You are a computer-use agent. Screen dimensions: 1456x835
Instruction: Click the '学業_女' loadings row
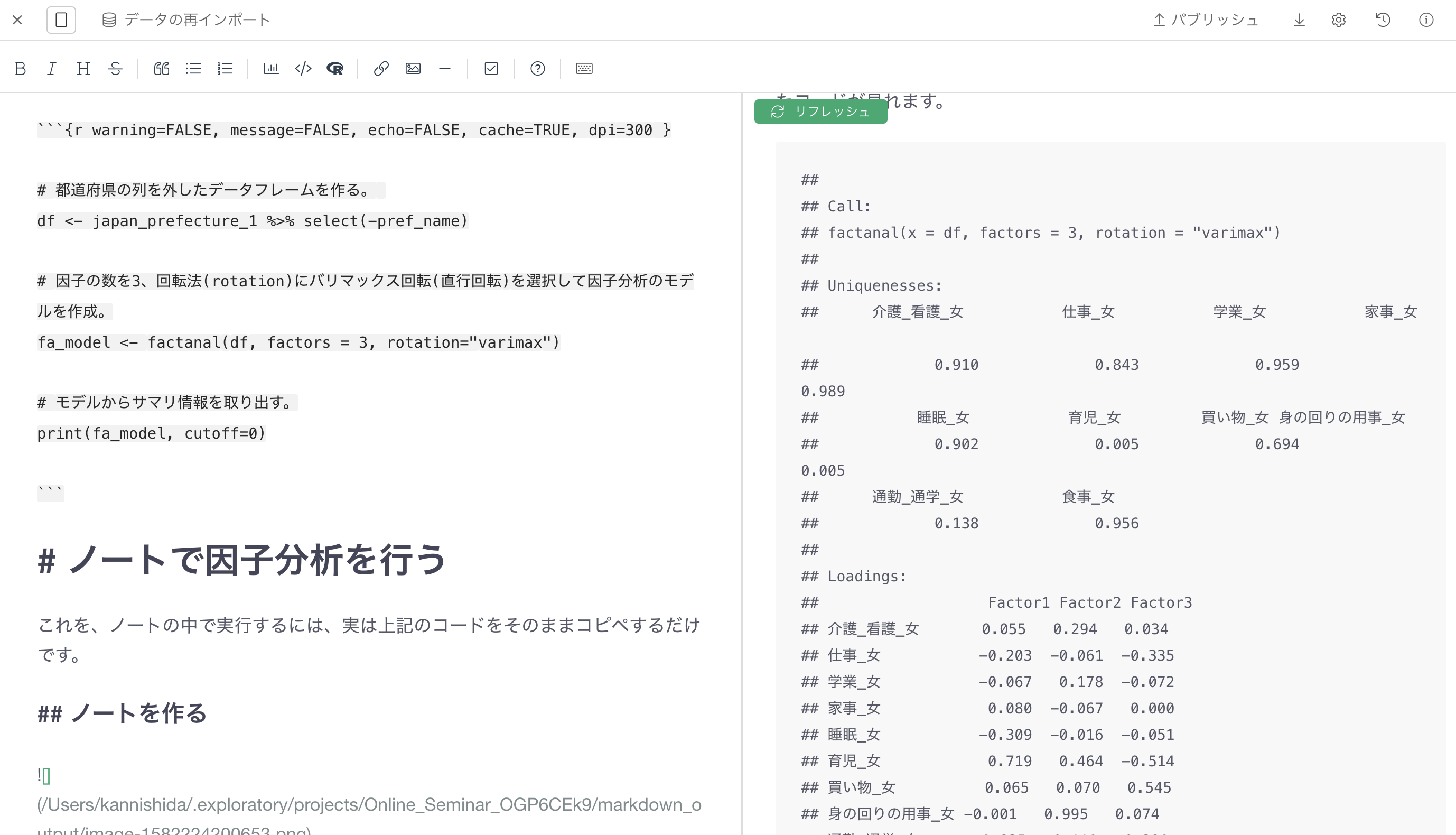[988, 682]
